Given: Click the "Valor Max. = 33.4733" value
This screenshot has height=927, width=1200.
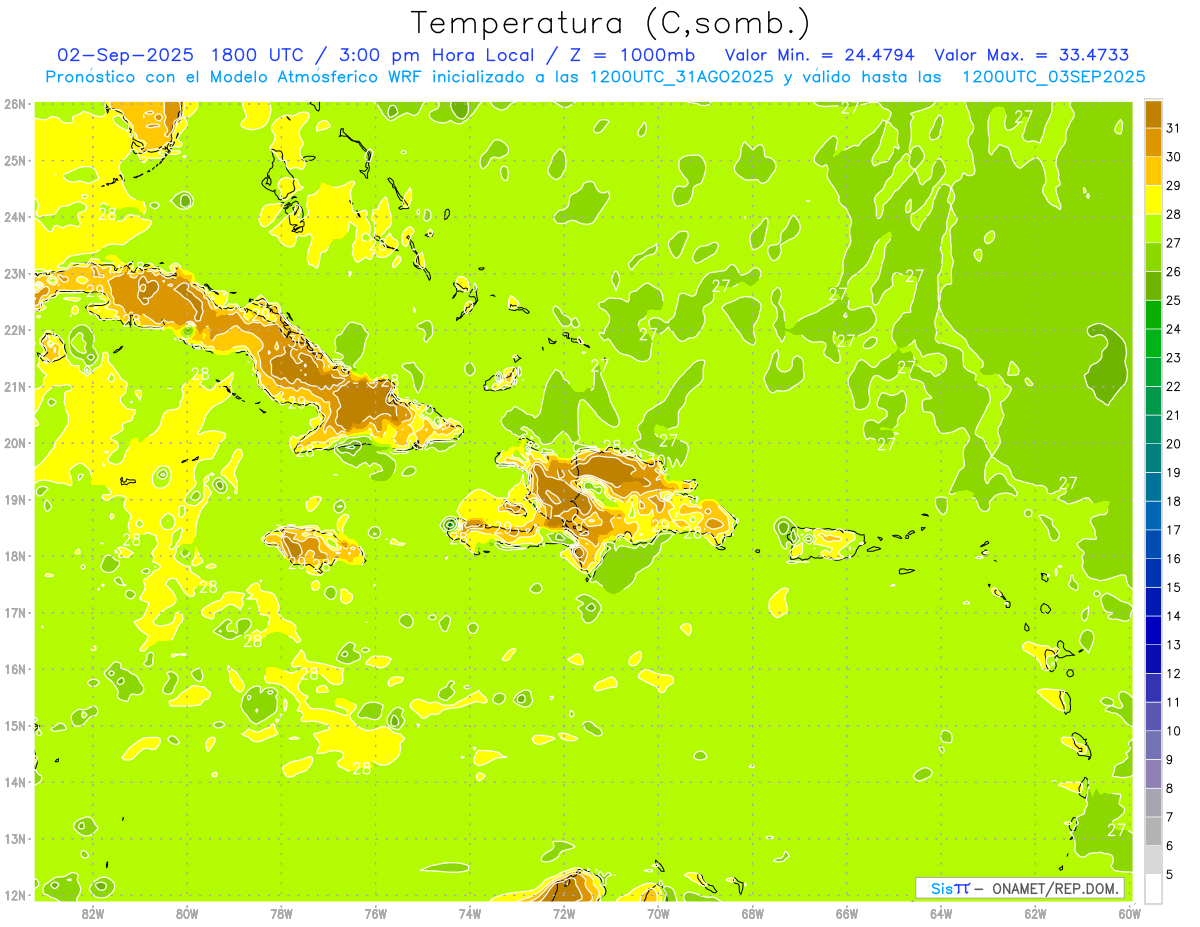Looking at the screenshot, I should [x=1033, y=55].
